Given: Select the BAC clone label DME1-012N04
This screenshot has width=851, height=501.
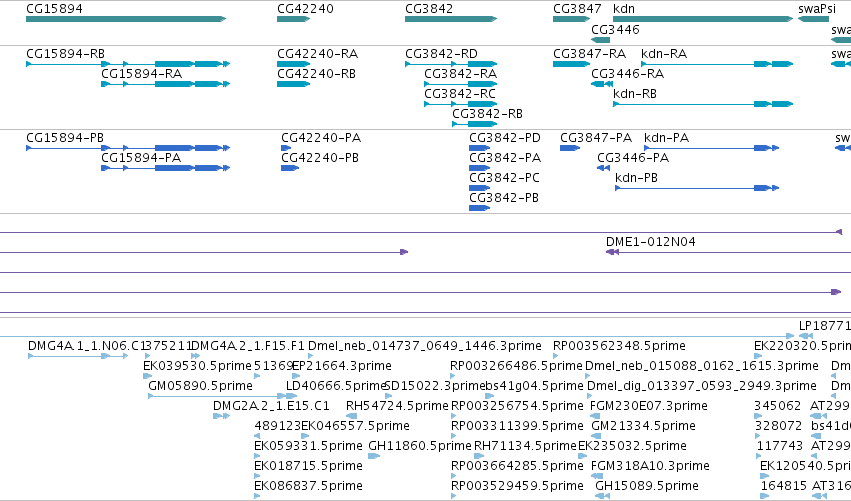Looking at the screenshot, I should pos(651,242).
